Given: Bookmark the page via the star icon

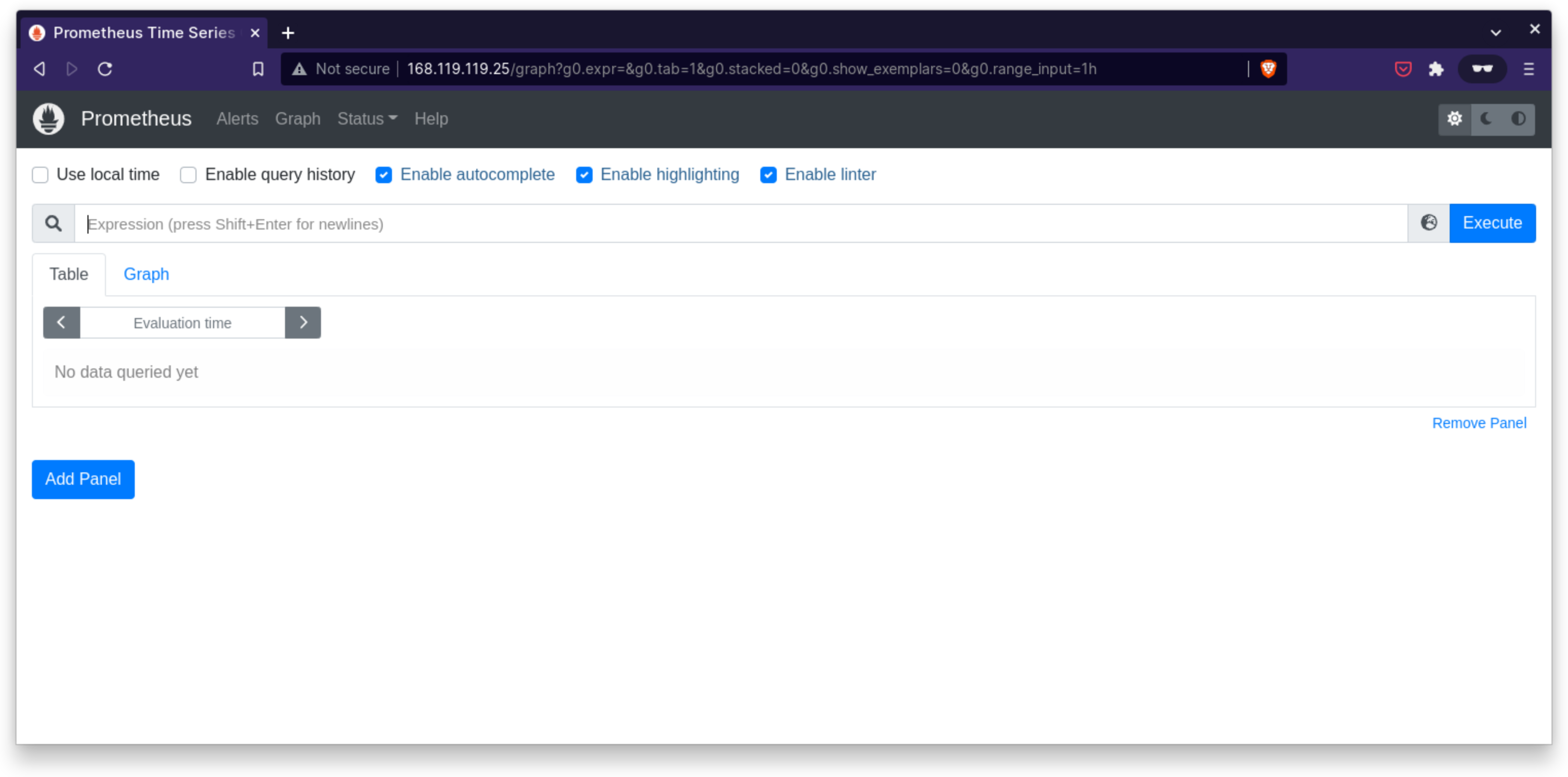Looking at the screenshot, I should tap(258, 69).
